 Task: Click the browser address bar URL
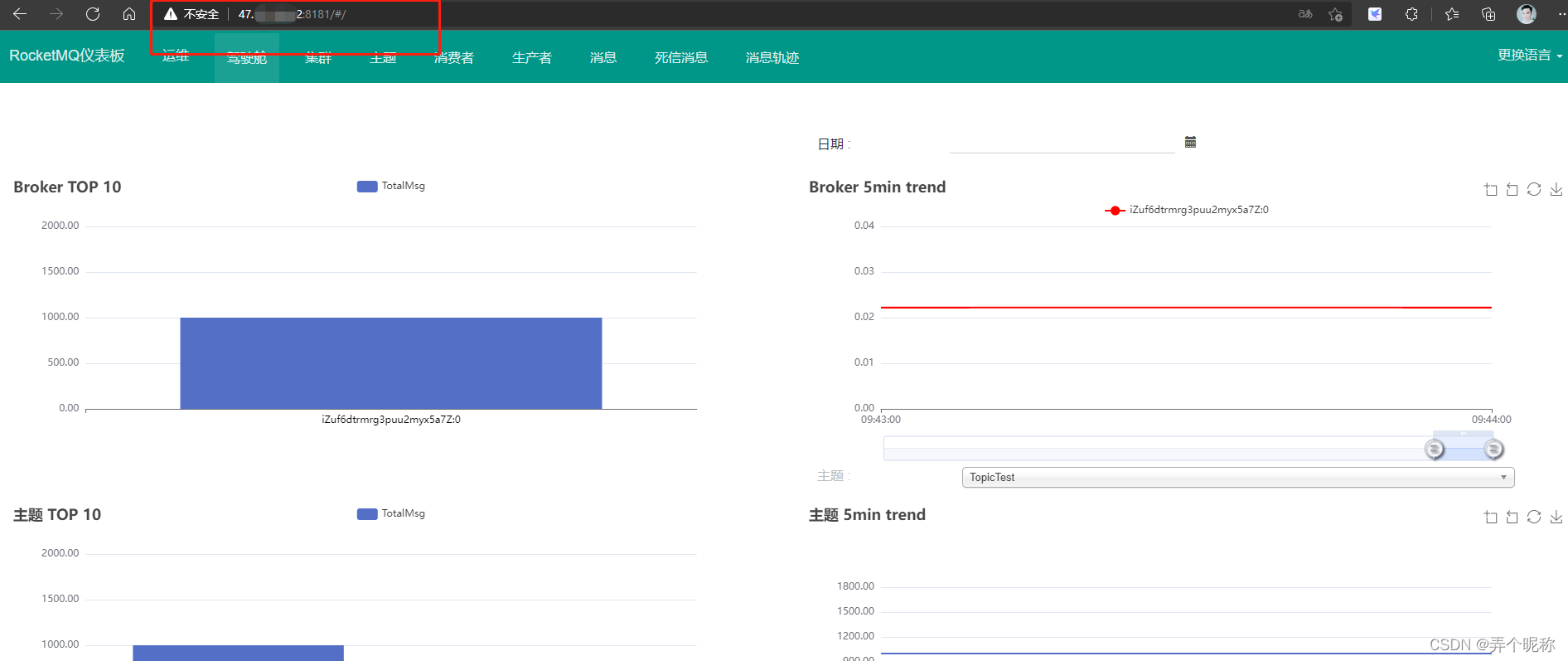click(x=292, y=14)
